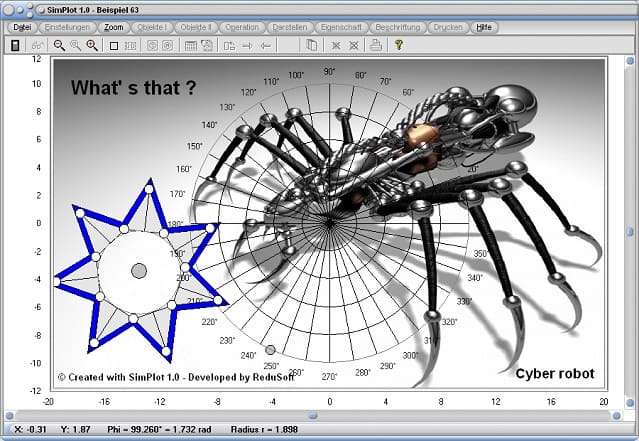Click the bottom button of vertical scrollbar
Screen dimensions: 639x441
coord(630,402)
